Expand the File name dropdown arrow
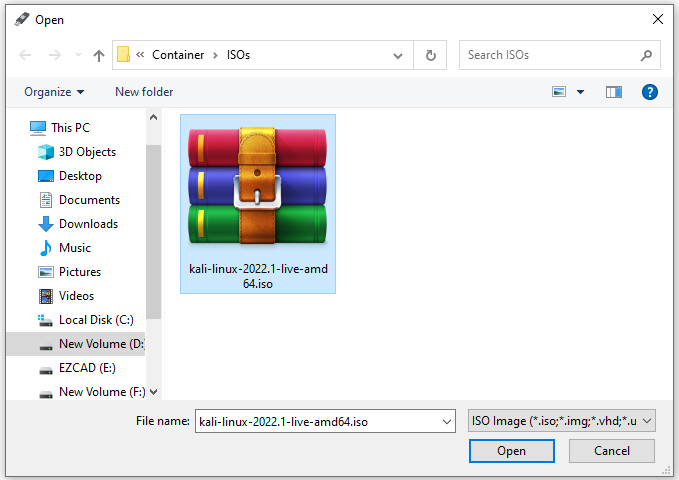The height and width of the screenshot is (480, 679). tap(446, 422)
